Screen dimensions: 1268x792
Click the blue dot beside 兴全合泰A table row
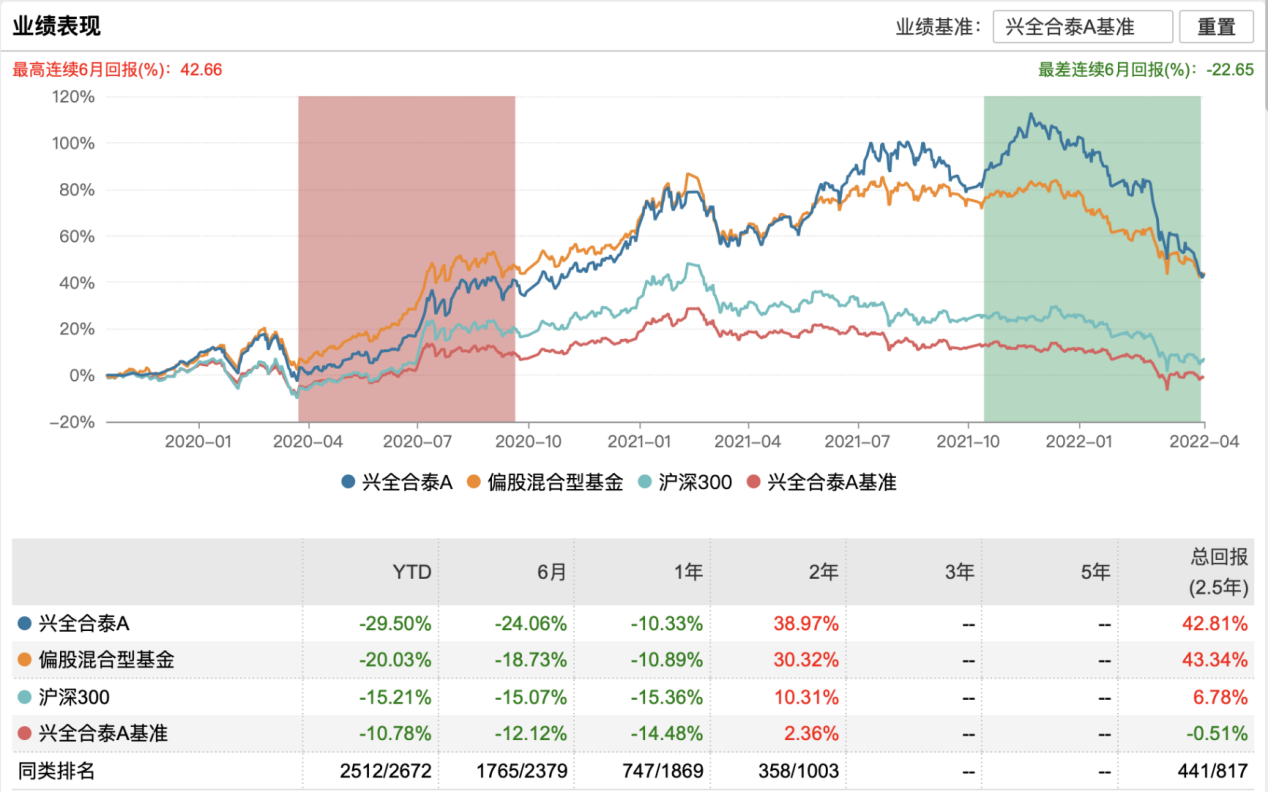[25, 624]
